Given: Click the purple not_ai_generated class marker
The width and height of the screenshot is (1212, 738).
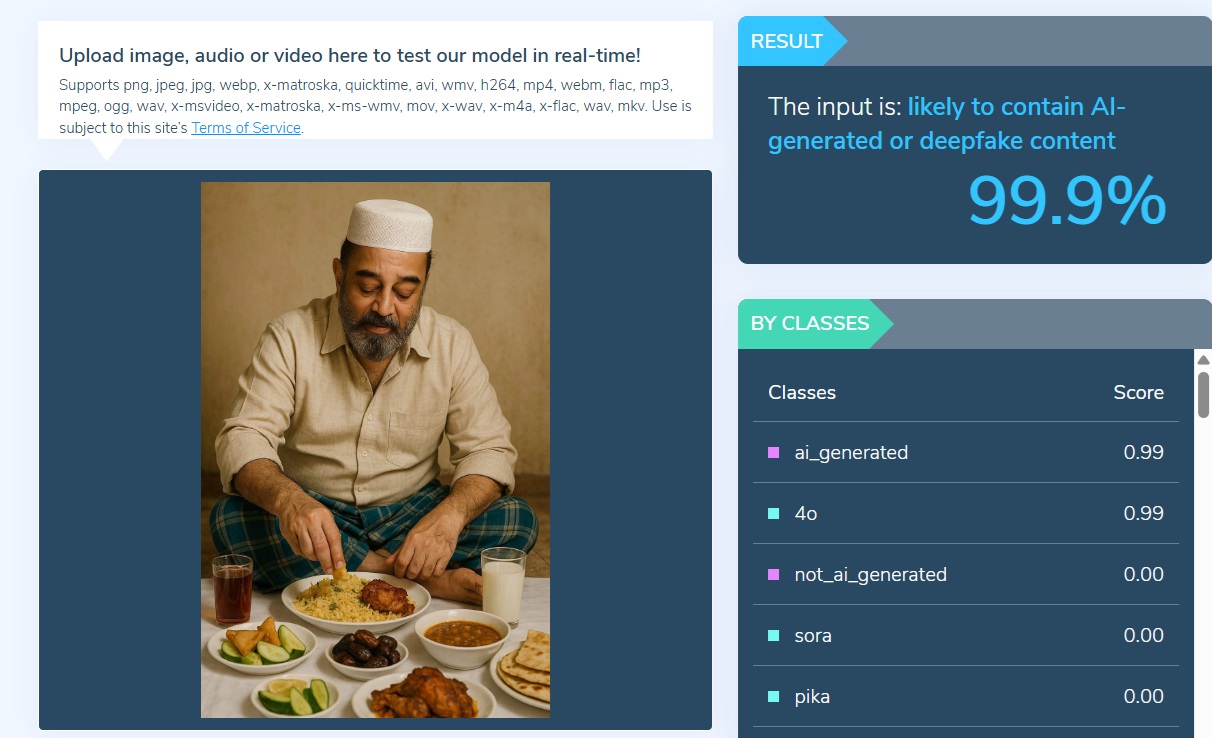Looking at the screenshot, I should point(773,575).
